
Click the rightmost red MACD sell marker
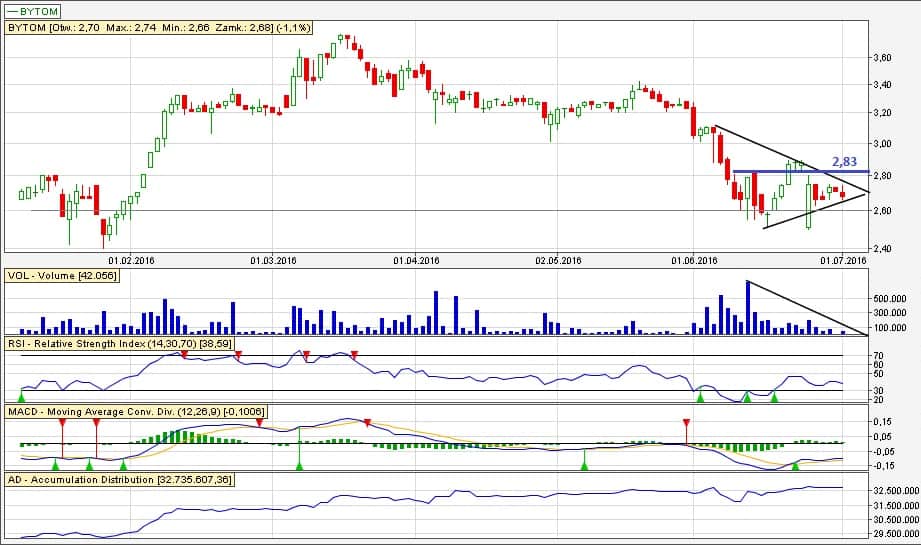coord(686,424)
